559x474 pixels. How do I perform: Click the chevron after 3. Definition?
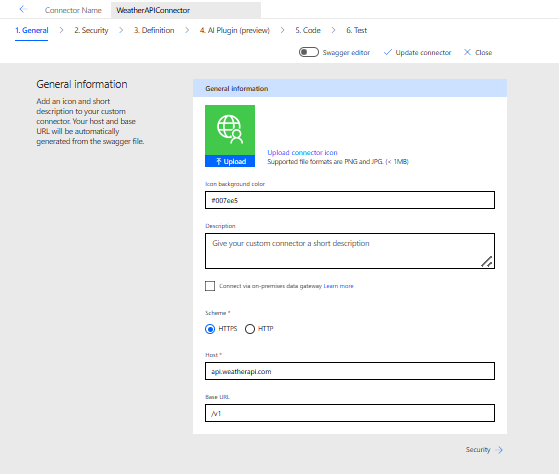187,30
